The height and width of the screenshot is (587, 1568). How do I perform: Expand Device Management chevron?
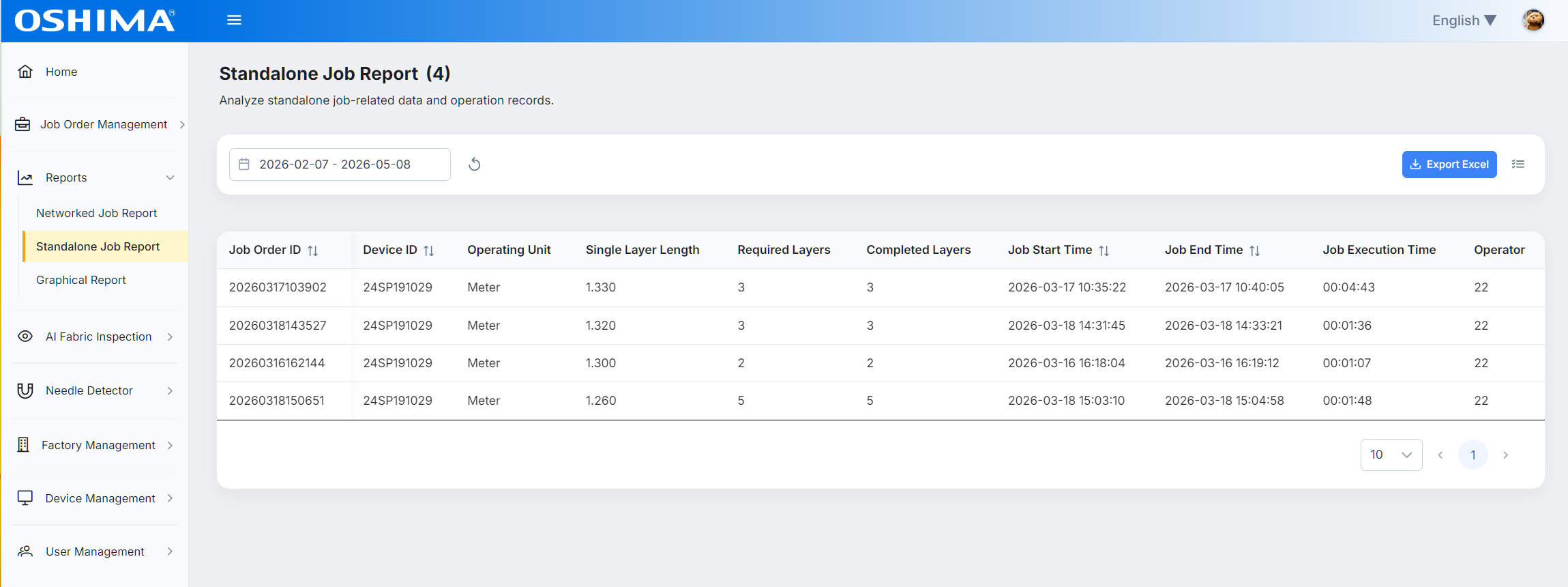coord(171,498)
